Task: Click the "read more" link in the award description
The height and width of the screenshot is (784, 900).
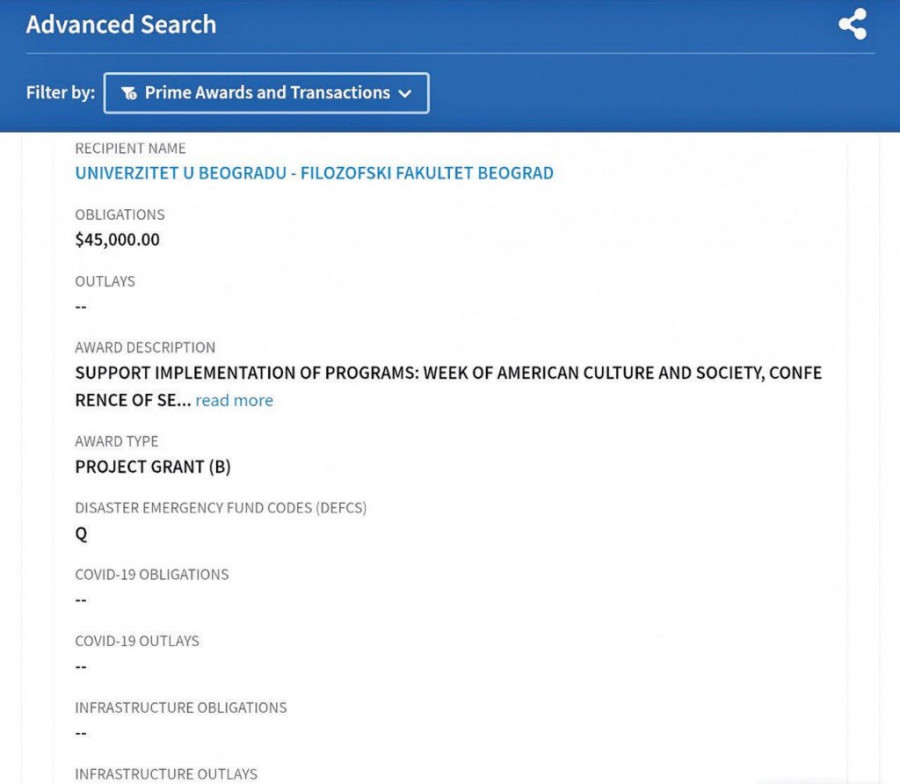Action: coord(234,400)
